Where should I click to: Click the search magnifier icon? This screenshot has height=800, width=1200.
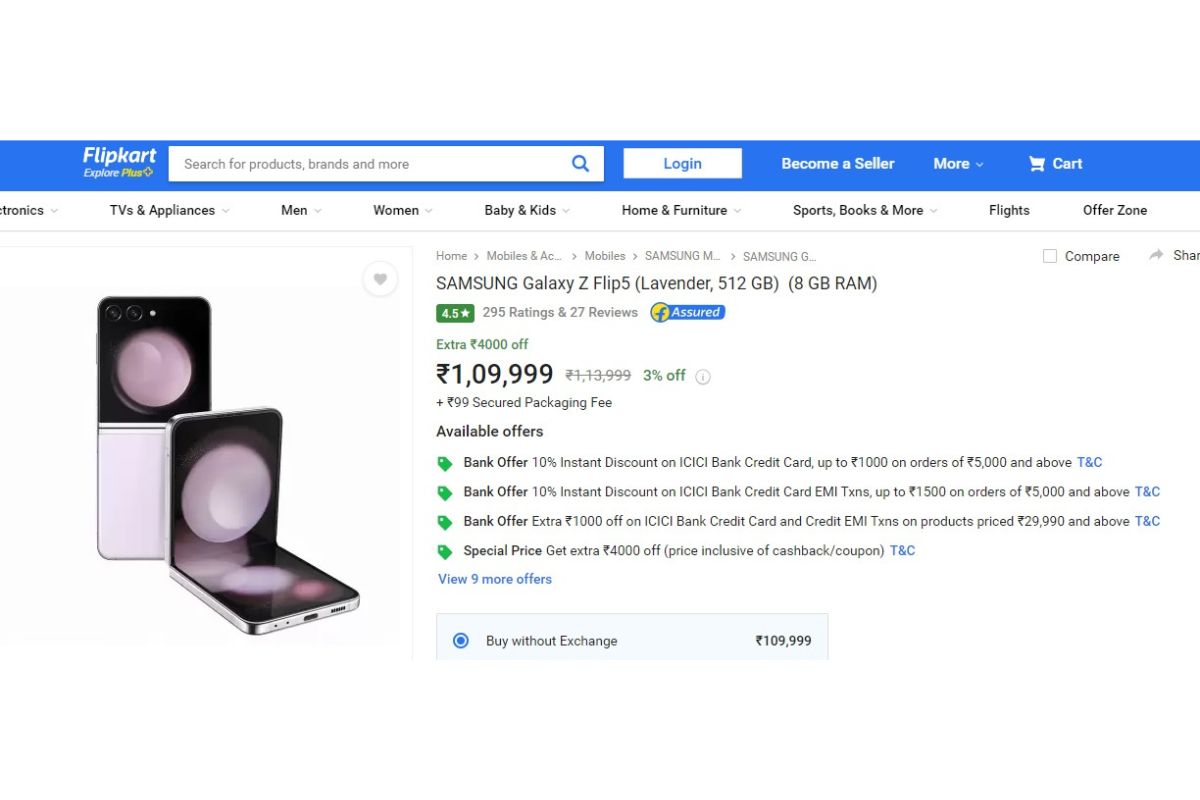pos(580,164)
